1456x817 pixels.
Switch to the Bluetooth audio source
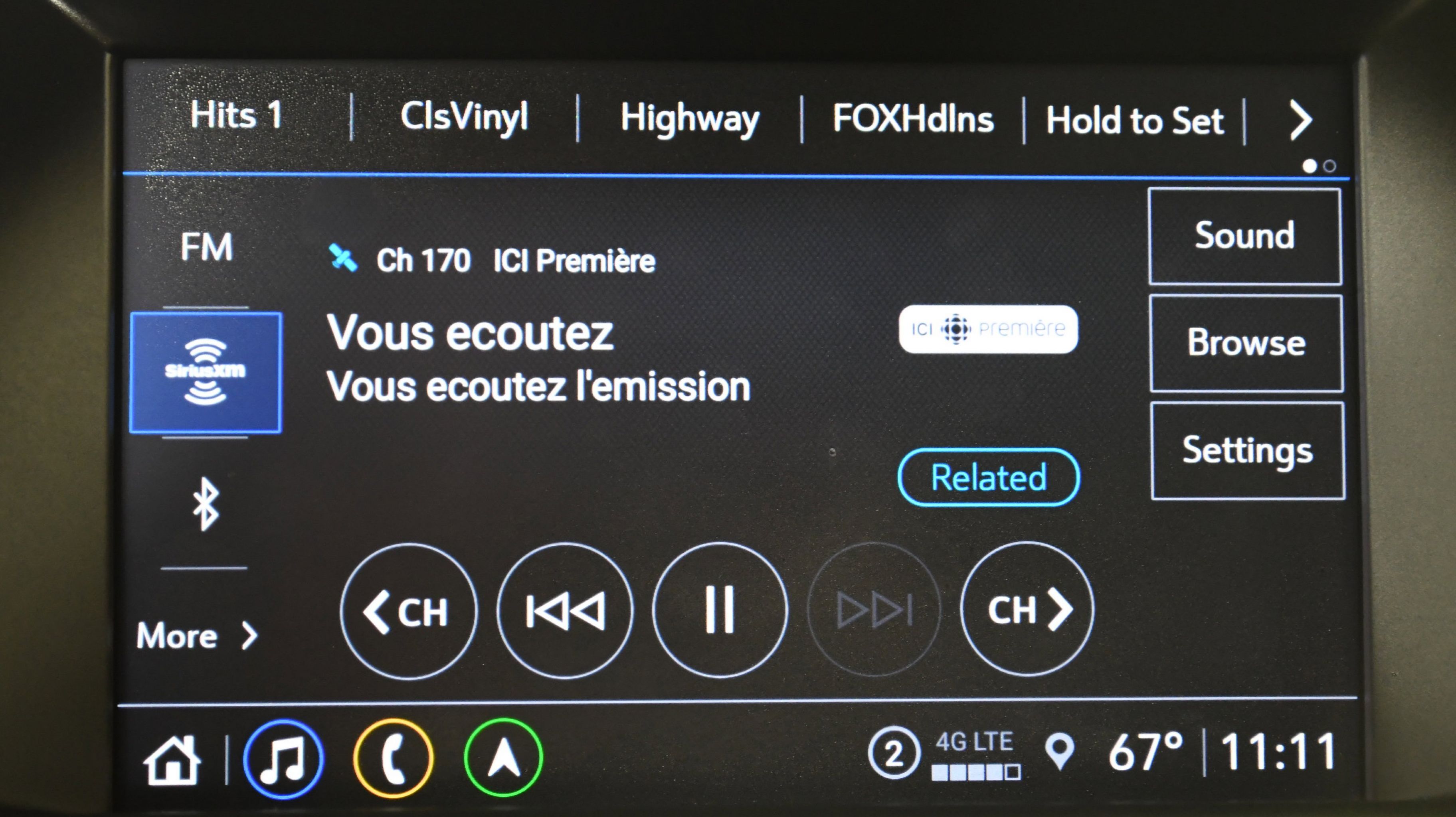point(205,504)
